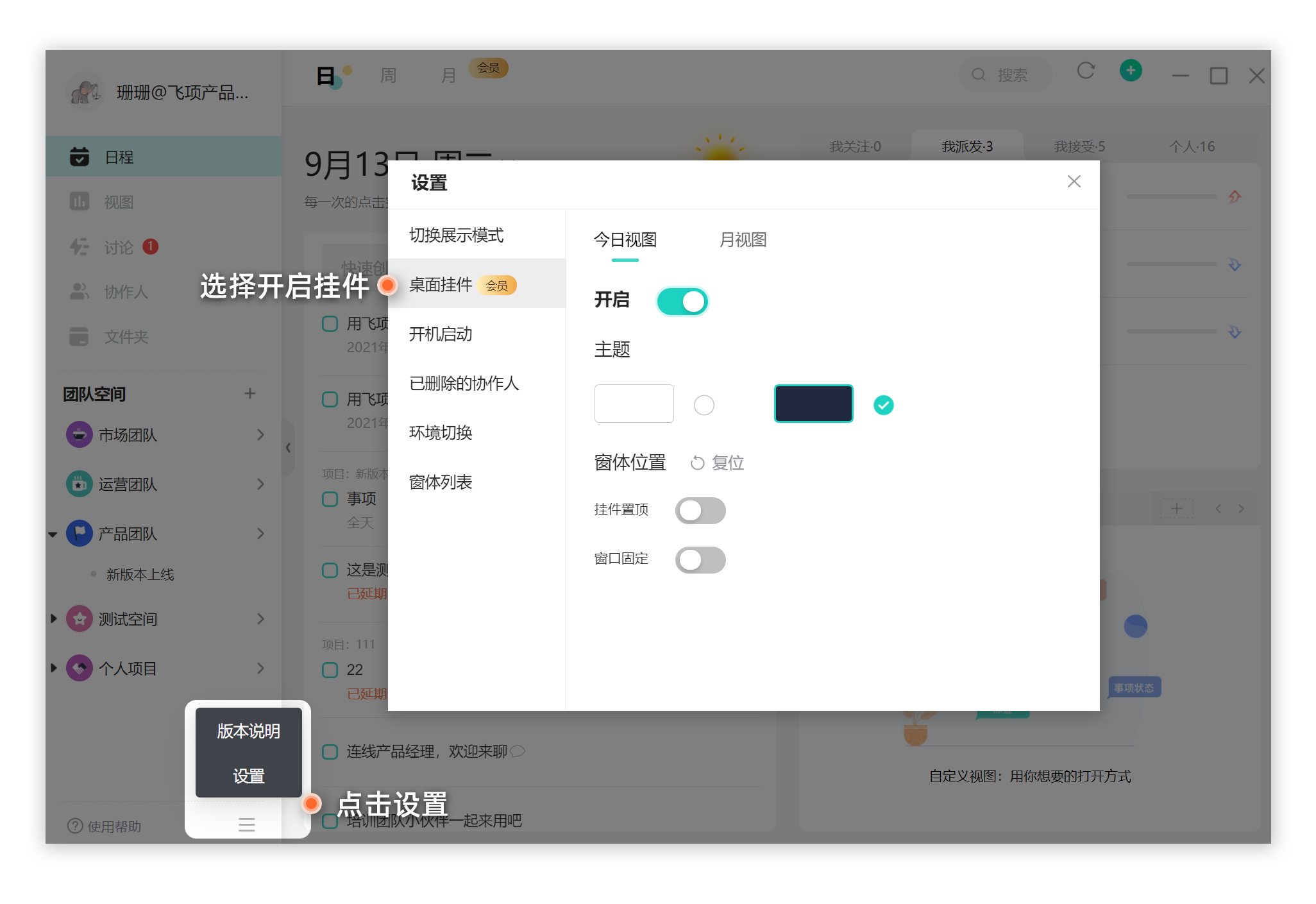Viewport: 1316px width, 904px height.
Task: Choose the dark navy theme swatch
Action: click(x=813, y=404)
